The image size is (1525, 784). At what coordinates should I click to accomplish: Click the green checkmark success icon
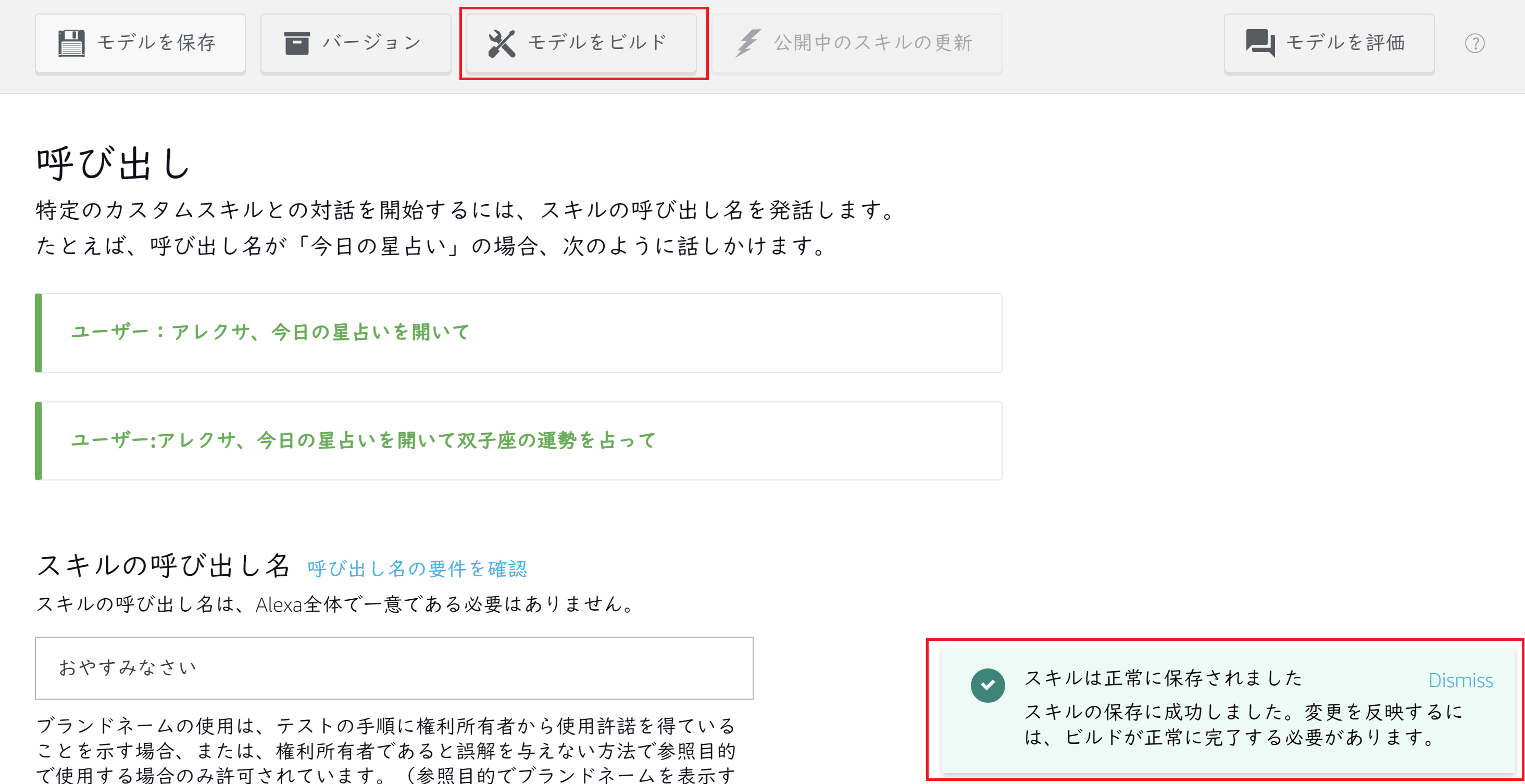(x=988, y=685)
